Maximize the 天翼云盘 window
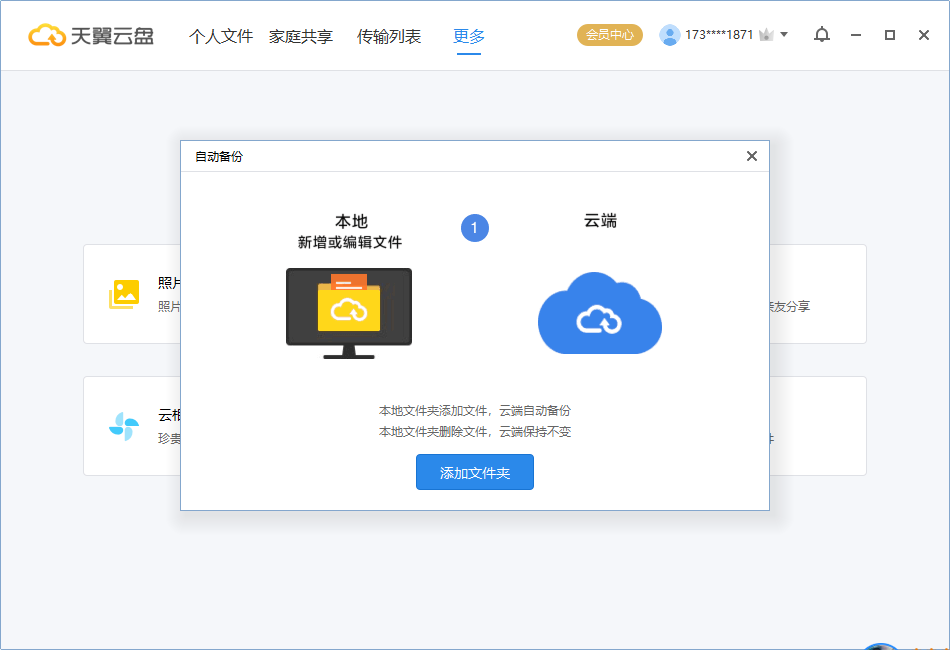 tap(889, 35)
